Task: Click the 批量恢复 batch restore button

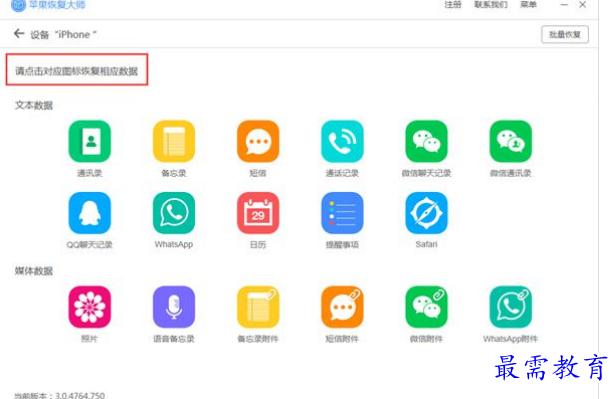Action: [x=565, y=35]
